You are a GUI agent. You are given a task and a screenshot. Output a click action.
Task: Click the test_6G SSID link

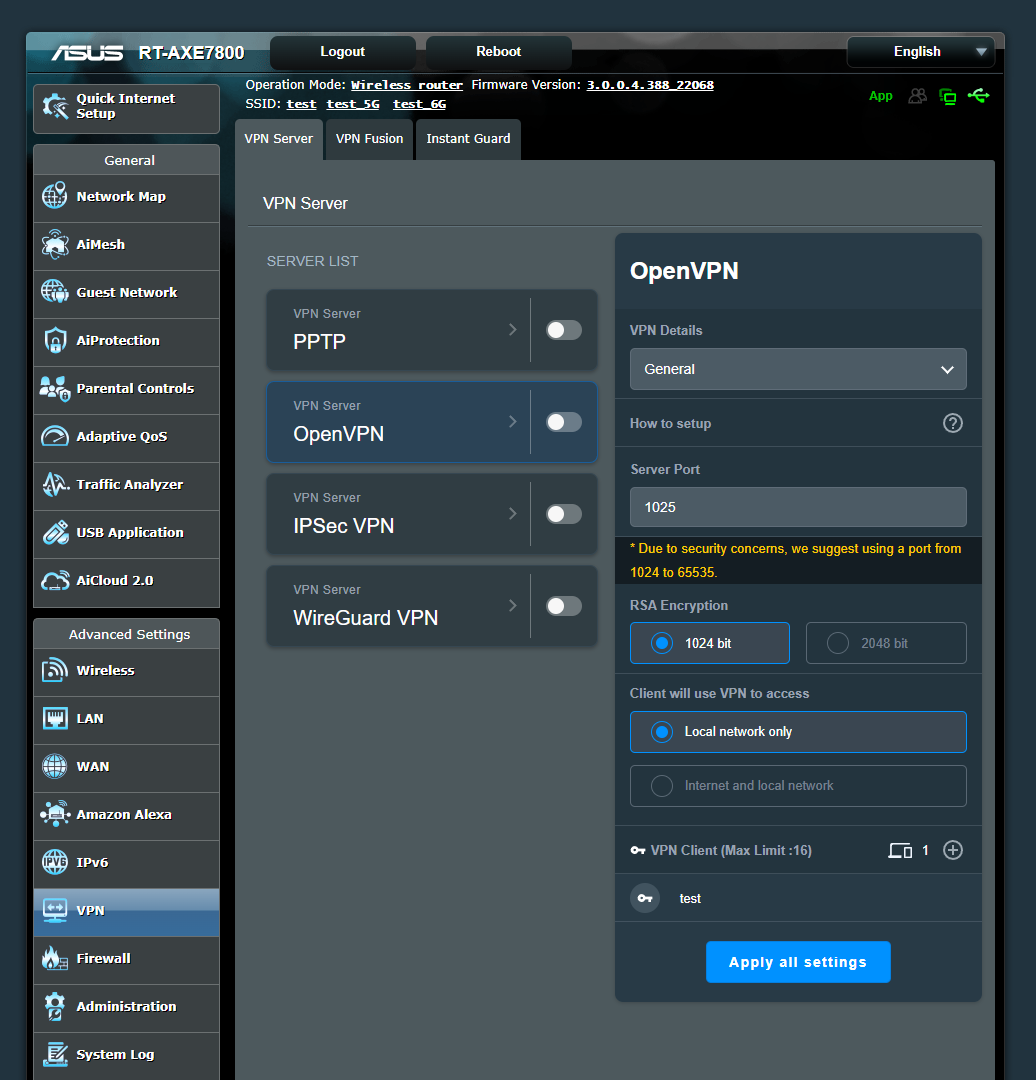419,104
